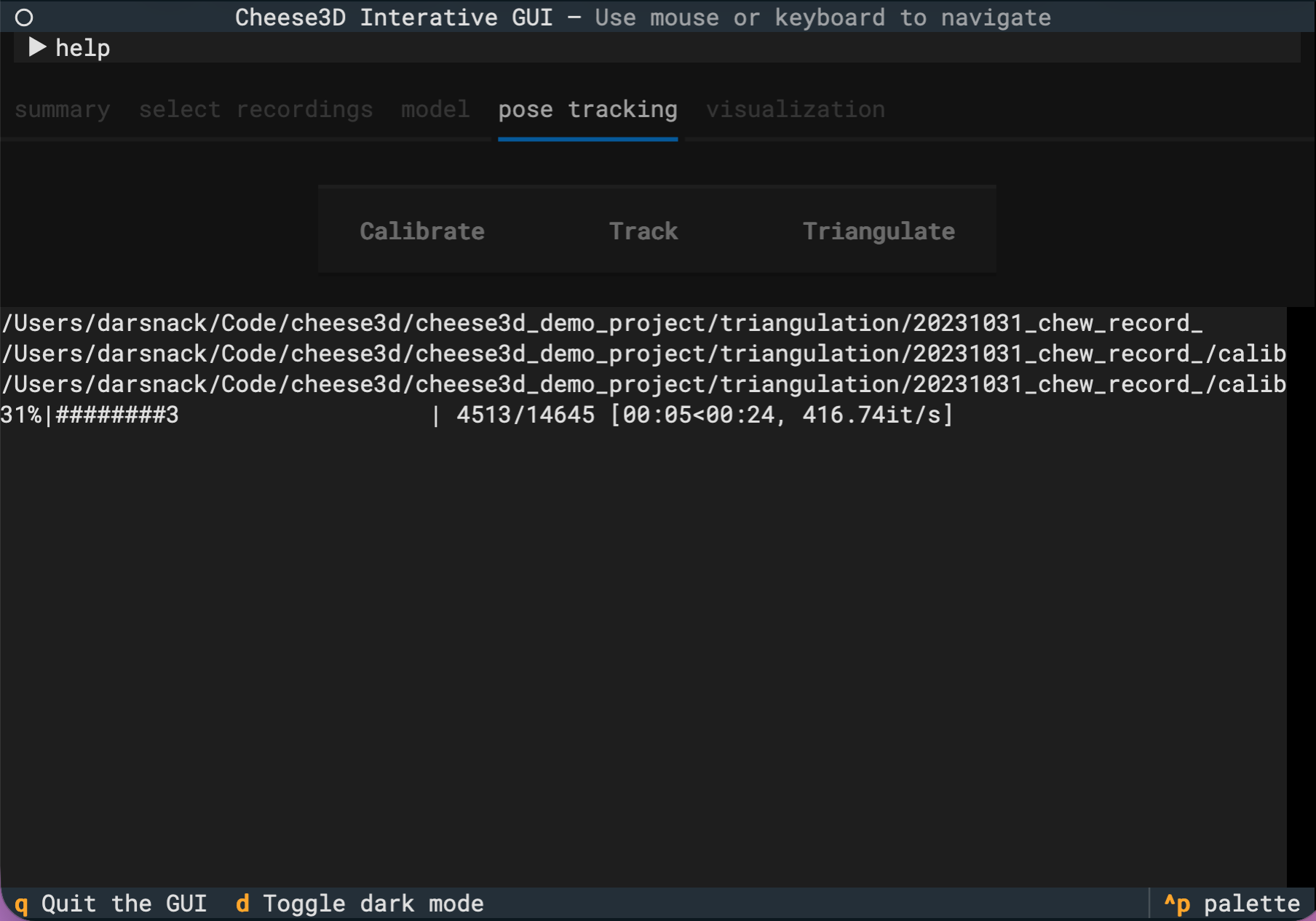This screenshot has width=1316, height=921.
Task: Expand the help section triangle
Action: click(x=37, y=48)
